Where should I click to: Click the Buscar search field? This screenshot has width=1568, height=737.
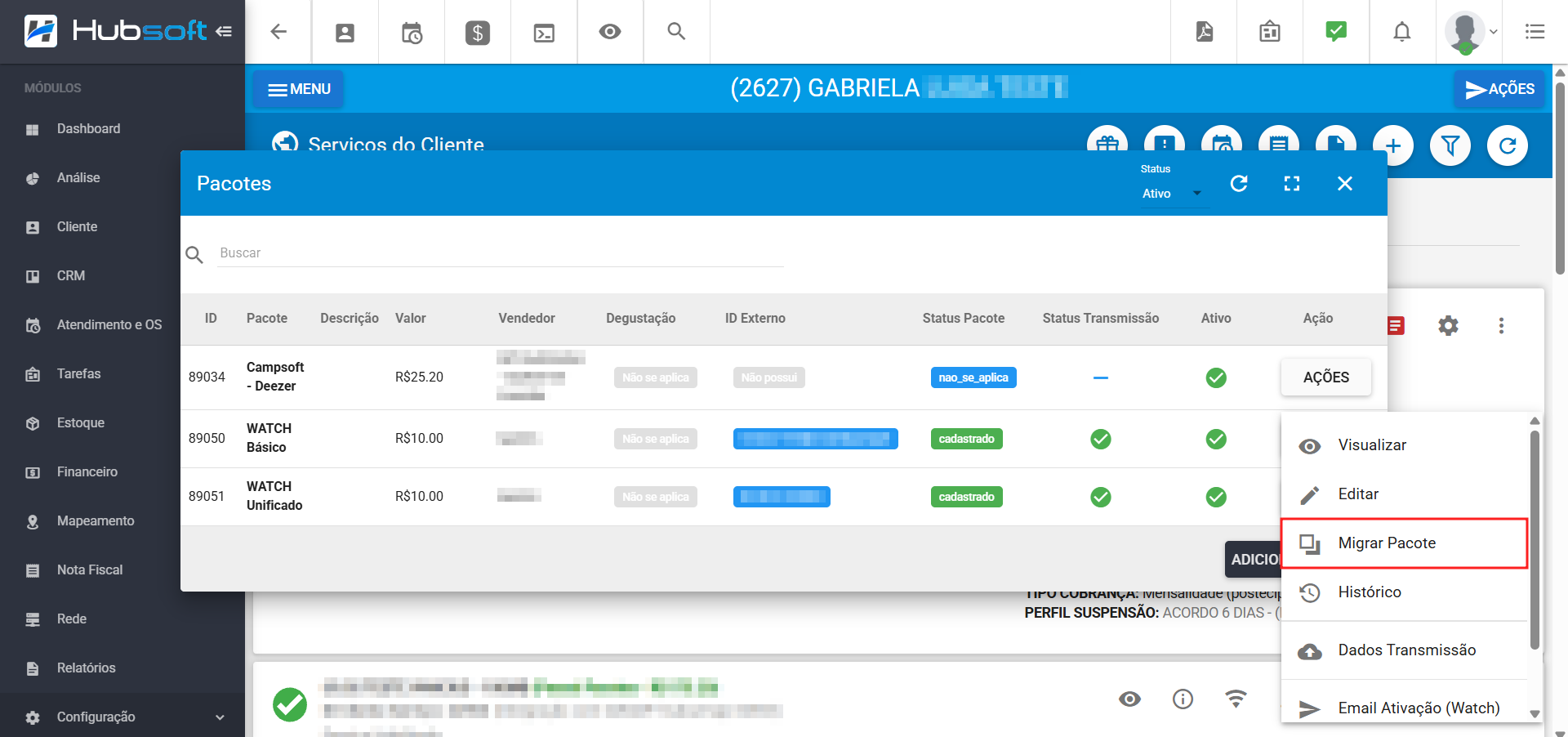pos(500,253)
